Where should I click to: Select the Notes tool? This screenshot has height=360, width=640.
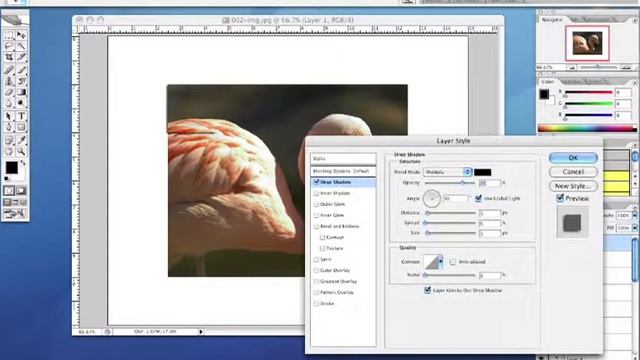[x=9, y=140]
